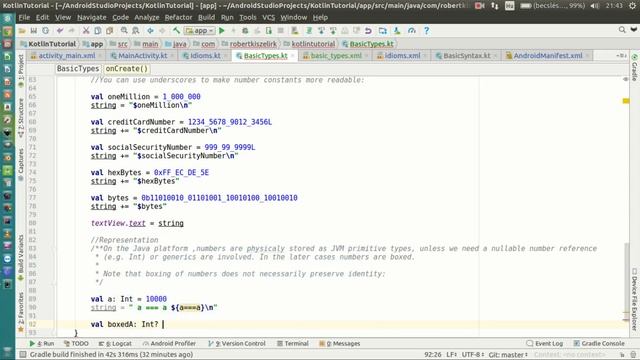
Task: Click BasicTypes class breadcrumb
Action: tap(78, 69)
